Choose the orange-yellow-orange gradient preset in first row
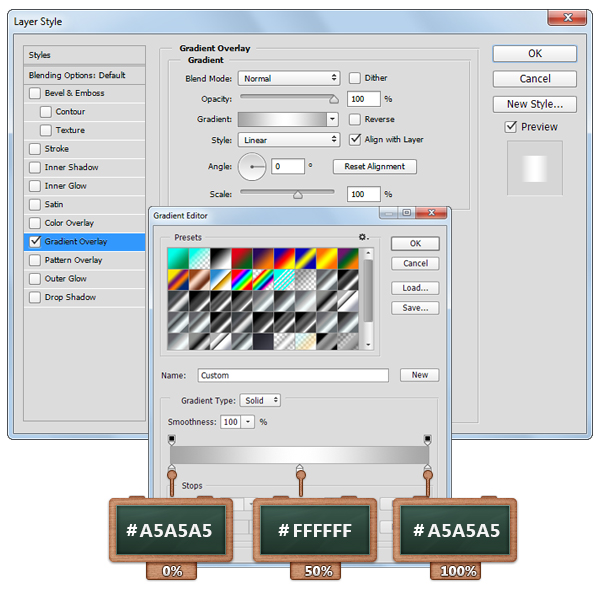The height and width of the screenshot is (600, 600). tap(326, 258)
